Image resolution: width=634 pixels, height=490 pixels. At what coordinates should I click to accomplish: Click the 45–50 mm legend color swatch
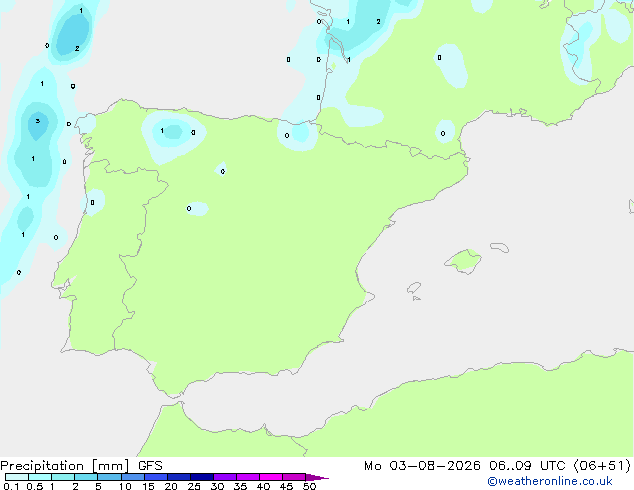coord(294,477)
